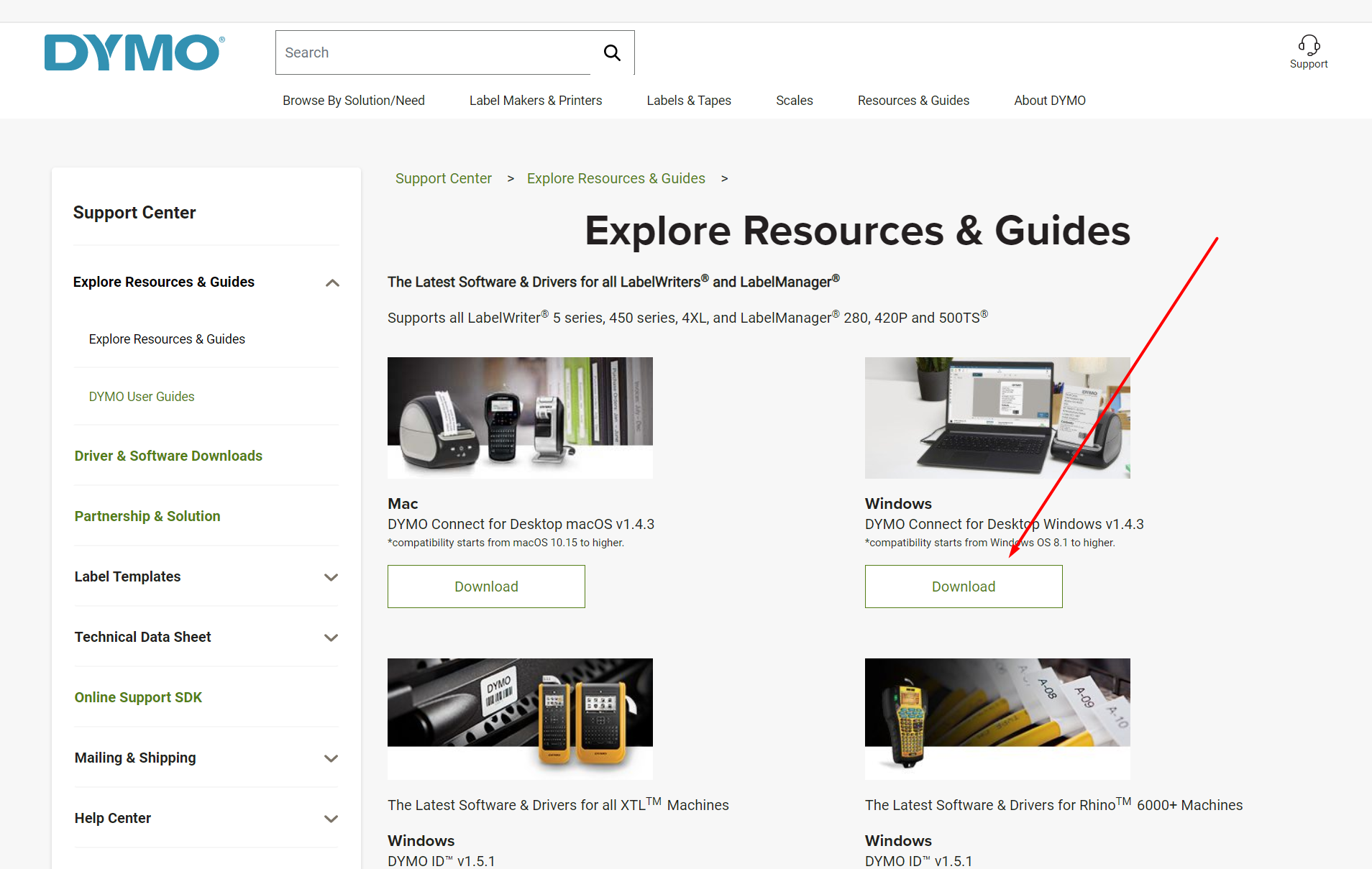This screenshot has height=869, width=1372.
Task: Click 'Supports all LabelWriter 5 series' text
Action: point(687,317)
